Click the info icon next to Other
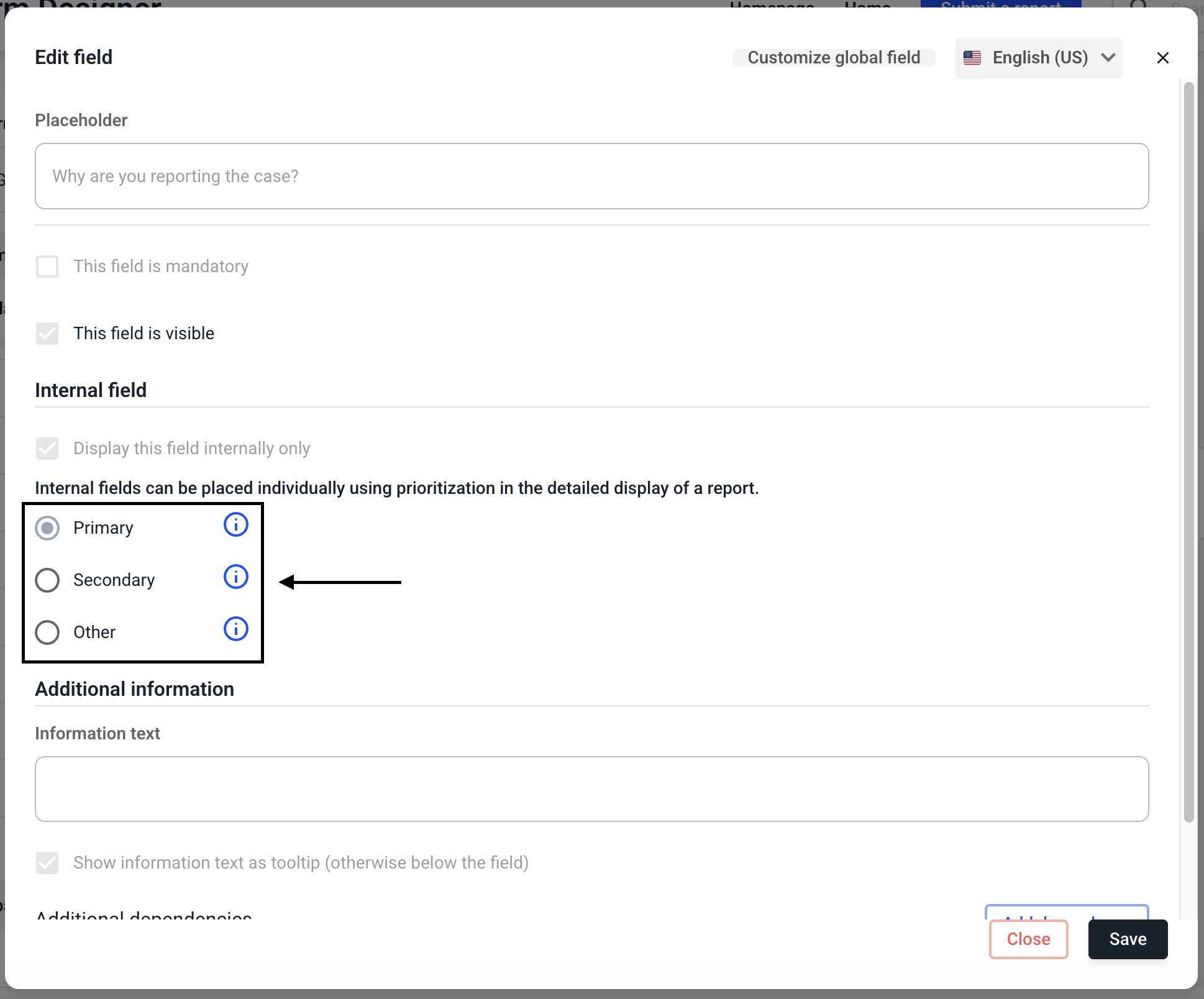Image resolution: width=1204 pixels, height=999 pixels. [235, 629]
